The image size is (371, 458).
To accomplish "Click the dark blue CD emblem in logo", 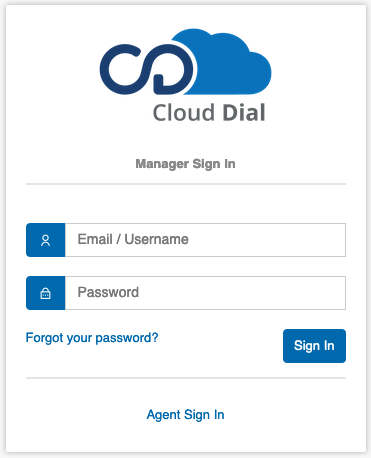I will point(146,69).
